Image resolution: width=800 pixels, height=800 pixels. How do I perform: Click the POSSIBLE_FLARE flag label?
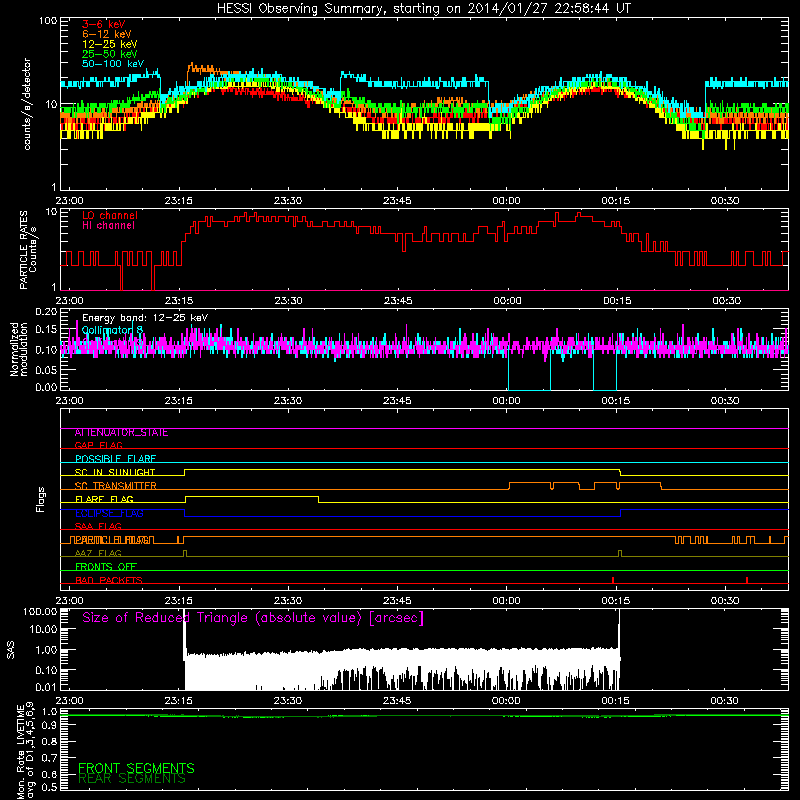pyautogui.click(x=115, y=459)
